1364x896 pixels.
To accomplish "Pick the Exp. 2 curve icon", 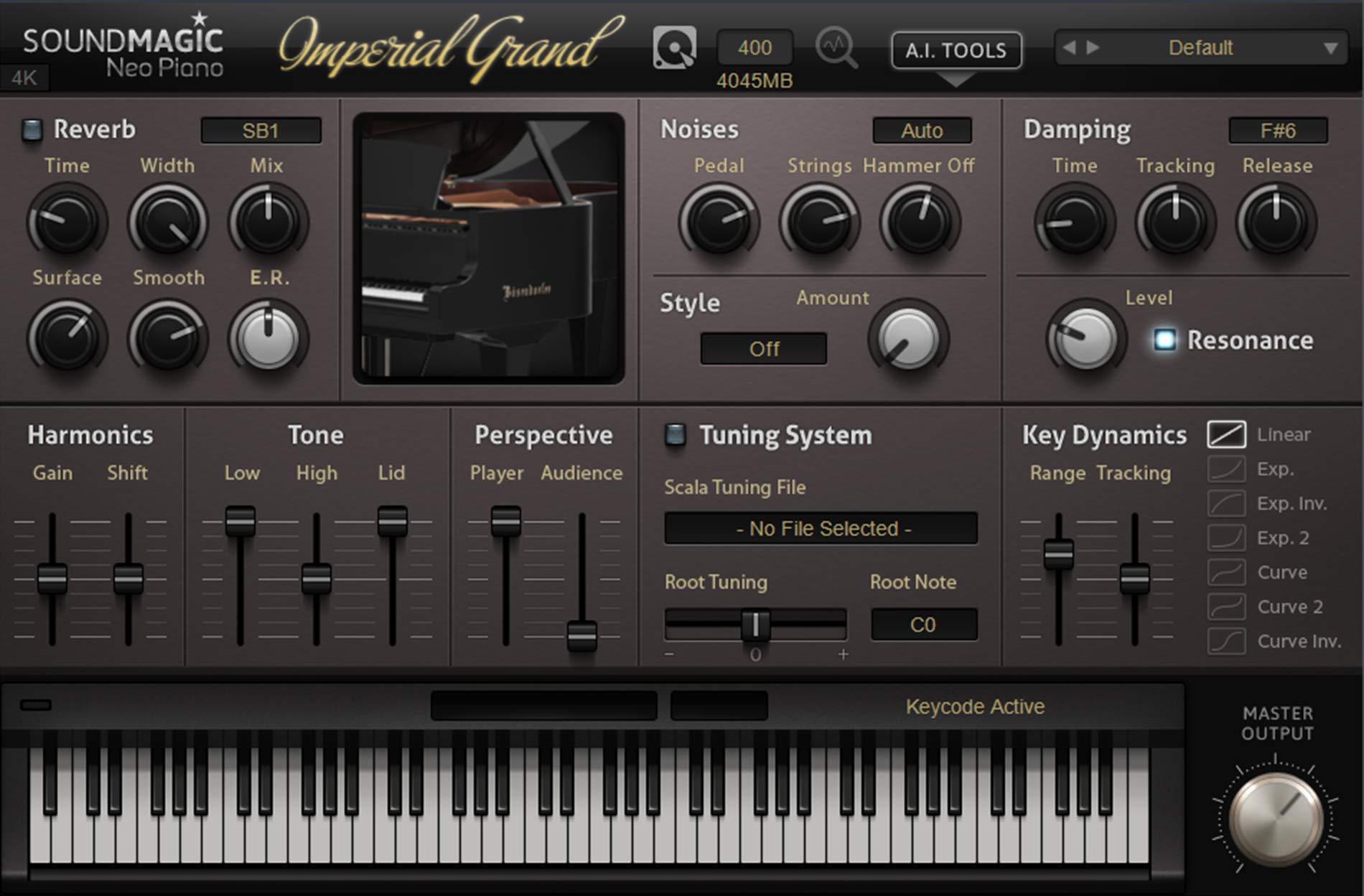I will tap(1226, 538).
